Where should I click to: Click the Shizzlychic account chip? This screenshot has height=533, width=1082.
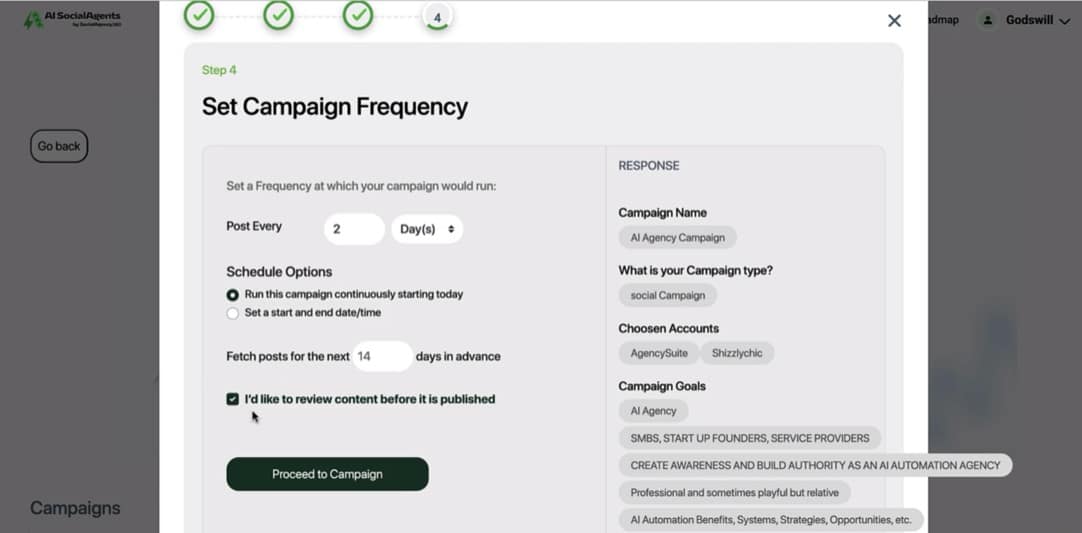tap(737, 353)
